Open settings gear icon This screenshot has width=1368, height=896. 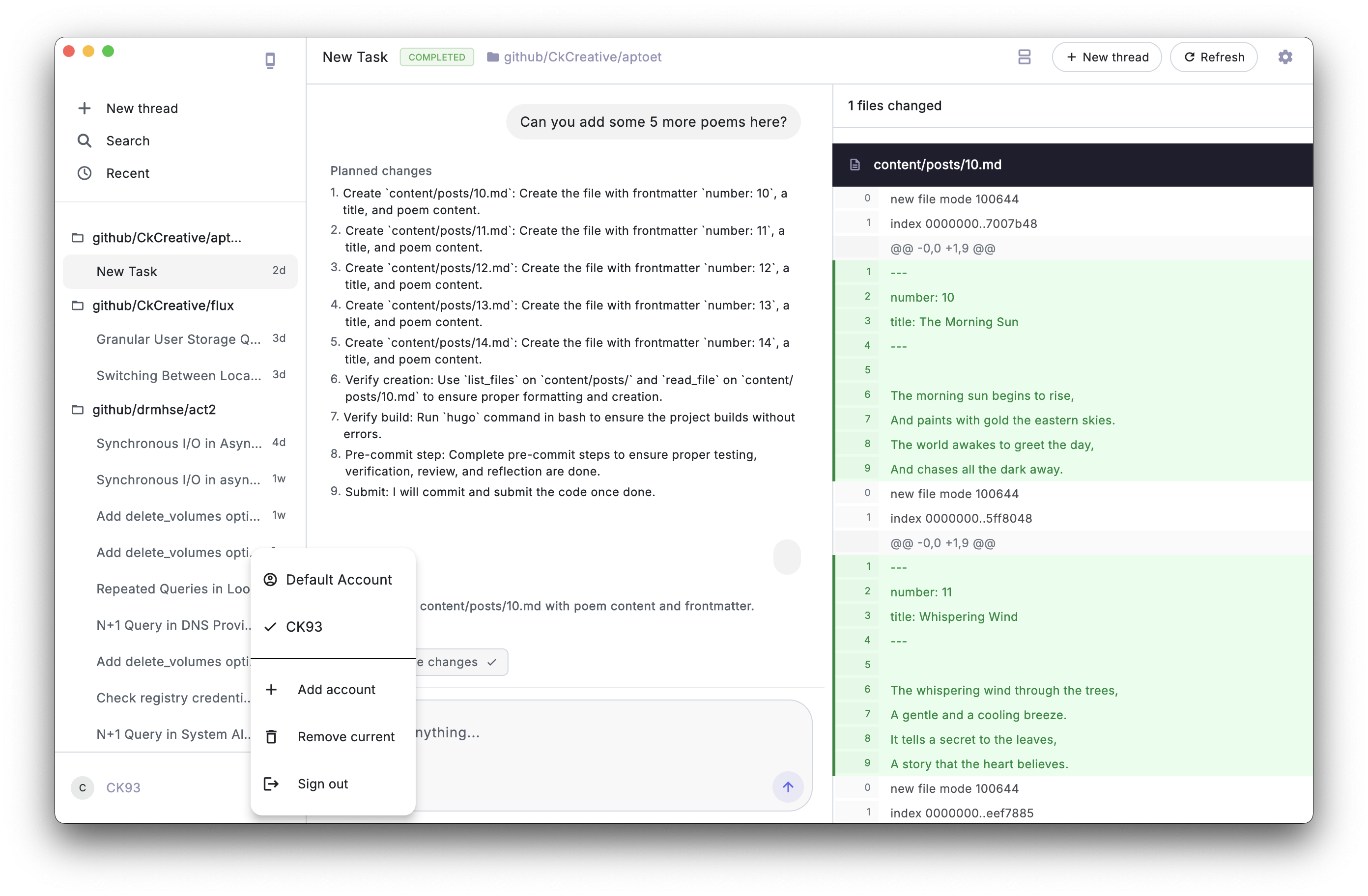pyautogui.click(x=1284, y=57)
